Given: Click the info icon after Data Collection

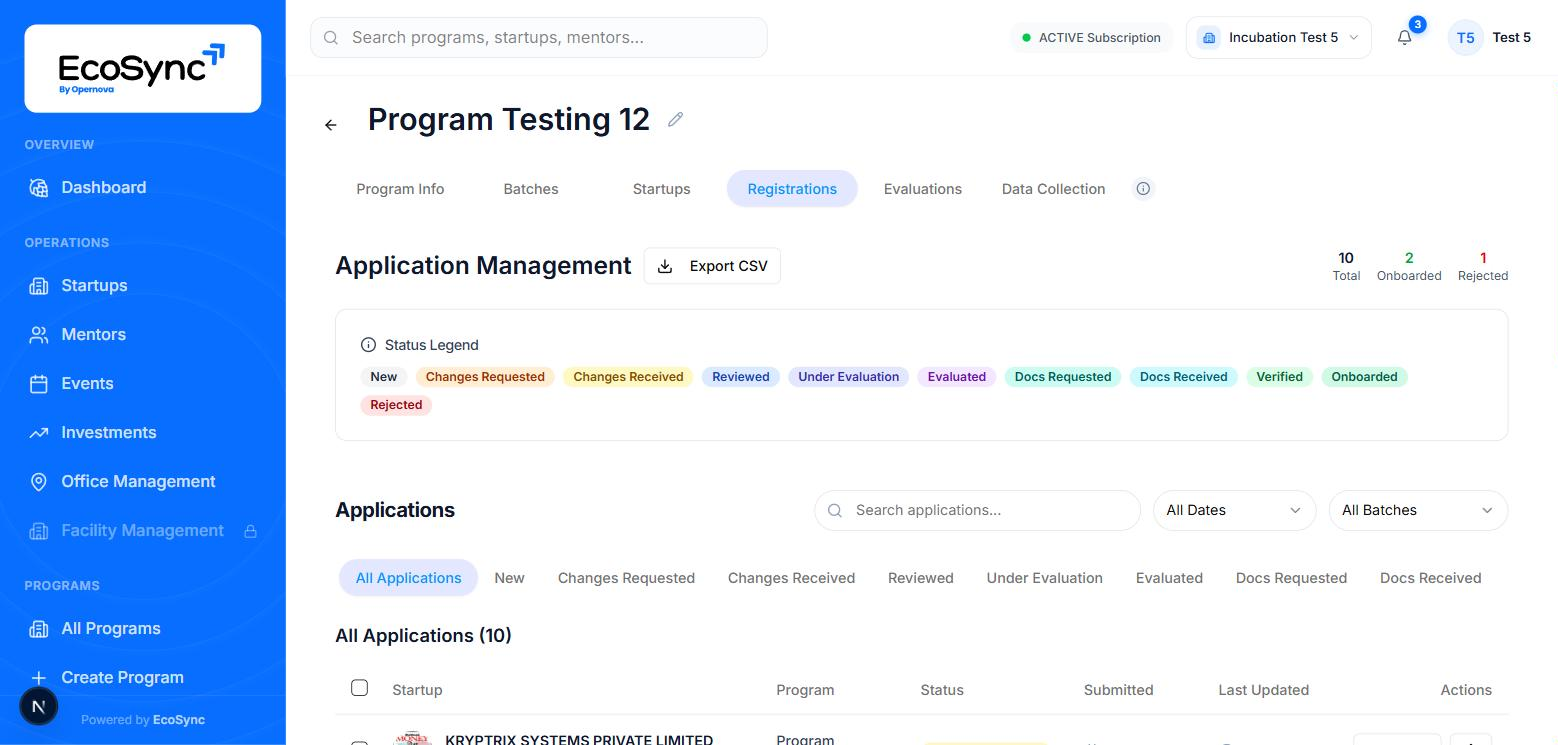Looking at the screenshot, I should pyautogui.click(x=1143, y=189).
